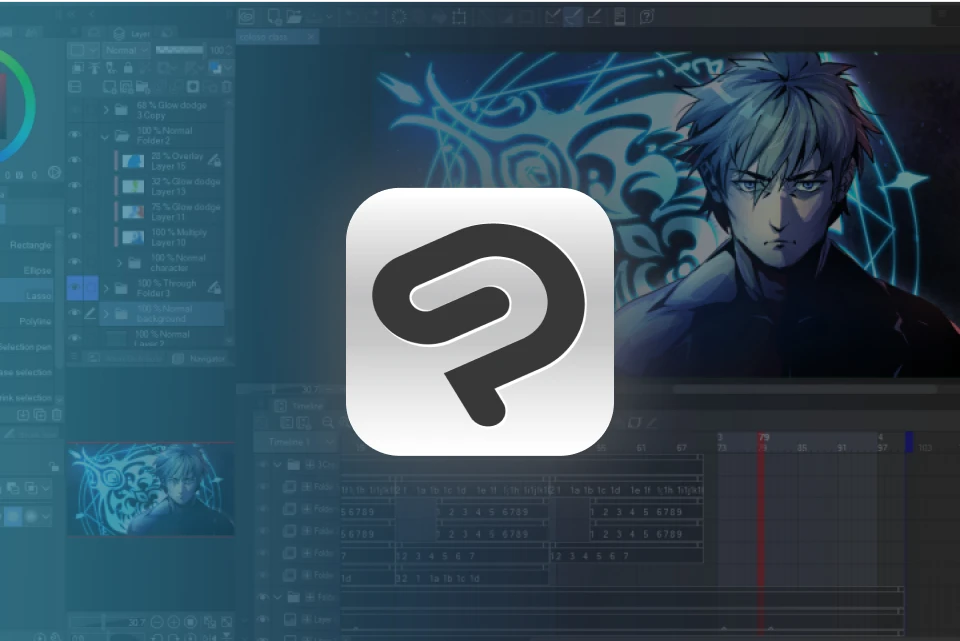Click the Navigator zoom out minus icon
The height and width of the screenshot is (641, 960).
point(157,622)
